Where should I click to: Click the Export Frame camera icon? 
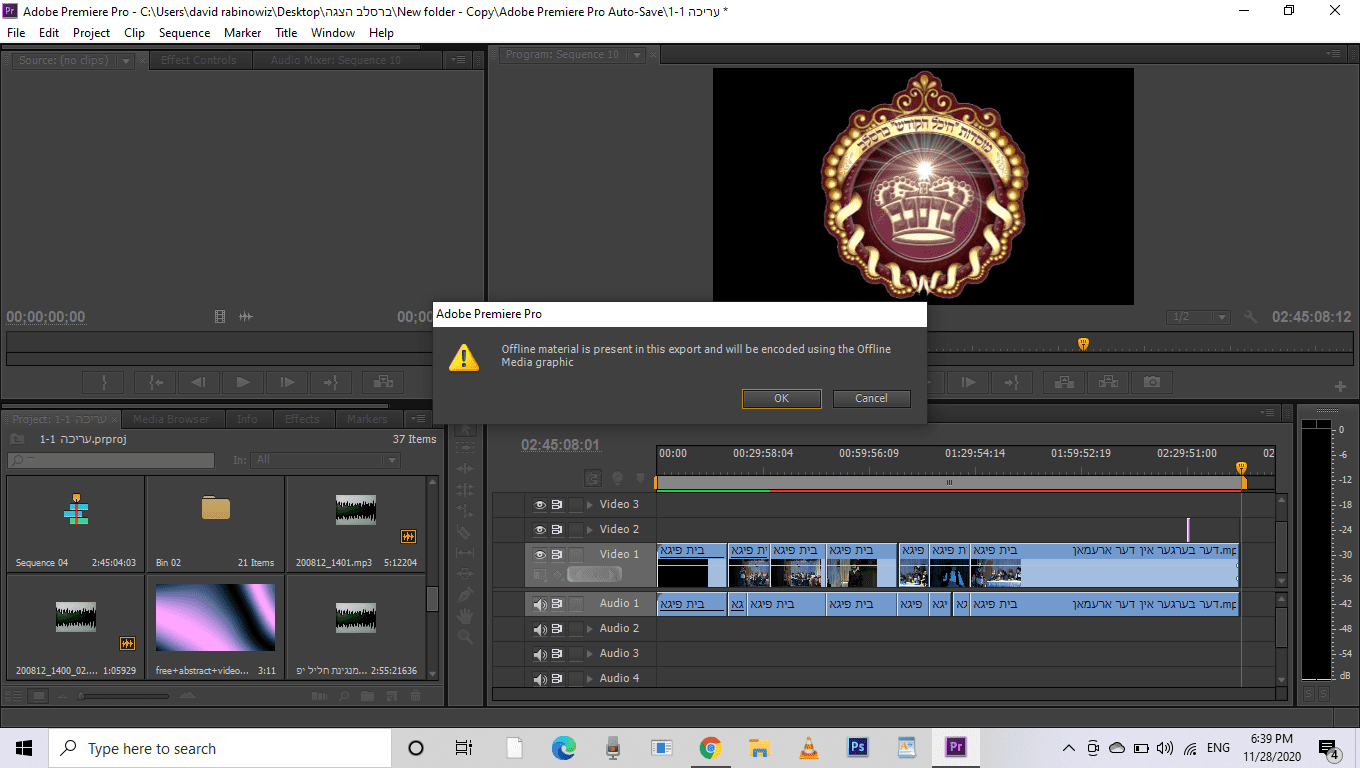pos(1153,382)
